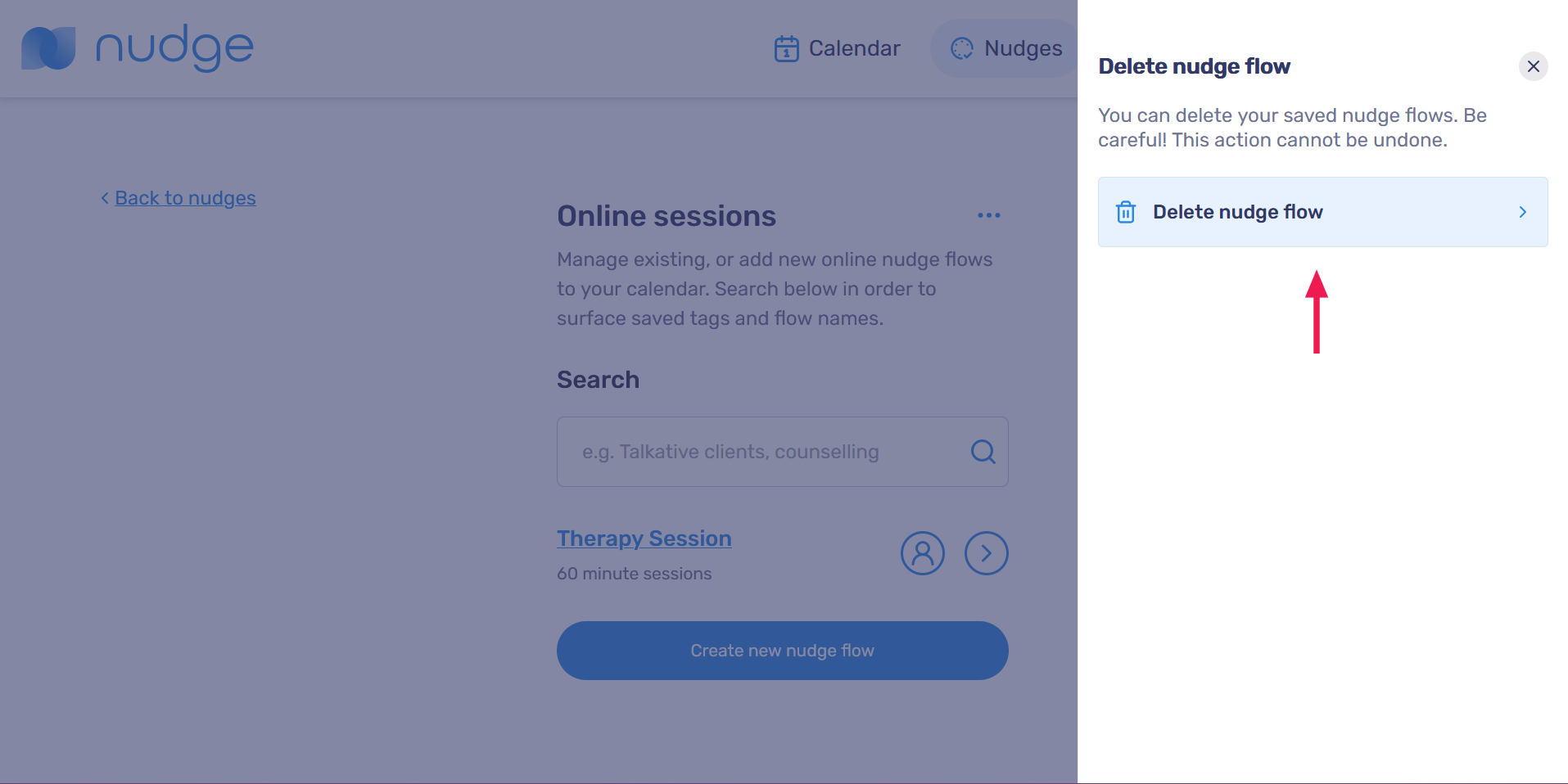Open the Therapy Session link
The height and width of the screenshot is (784, 1568).
coord(644,538)
